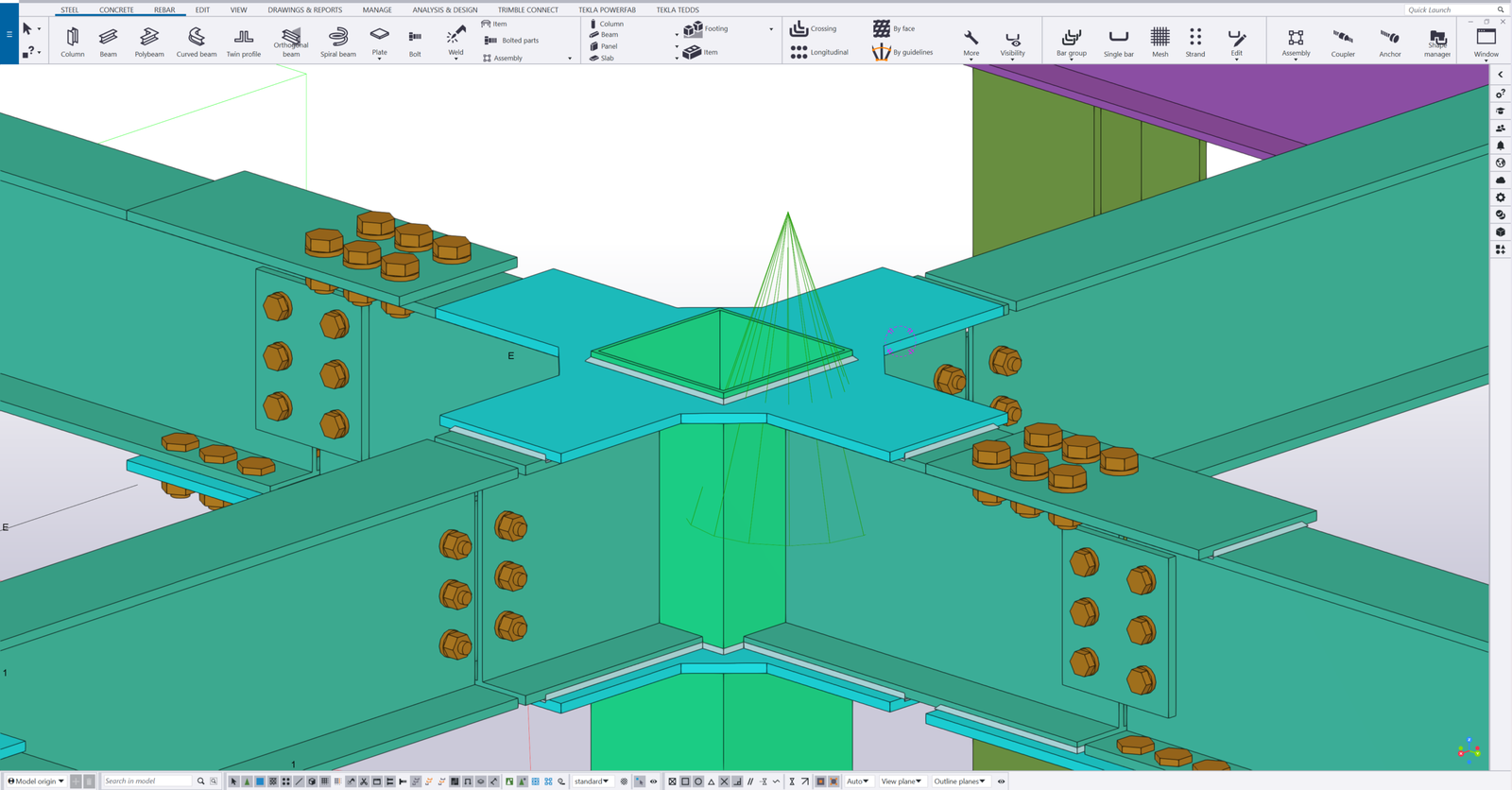This screenshot has height=790, width=1512.
Task: Click the Mesh rebar tool
Action: click(x=1160, y=42)
